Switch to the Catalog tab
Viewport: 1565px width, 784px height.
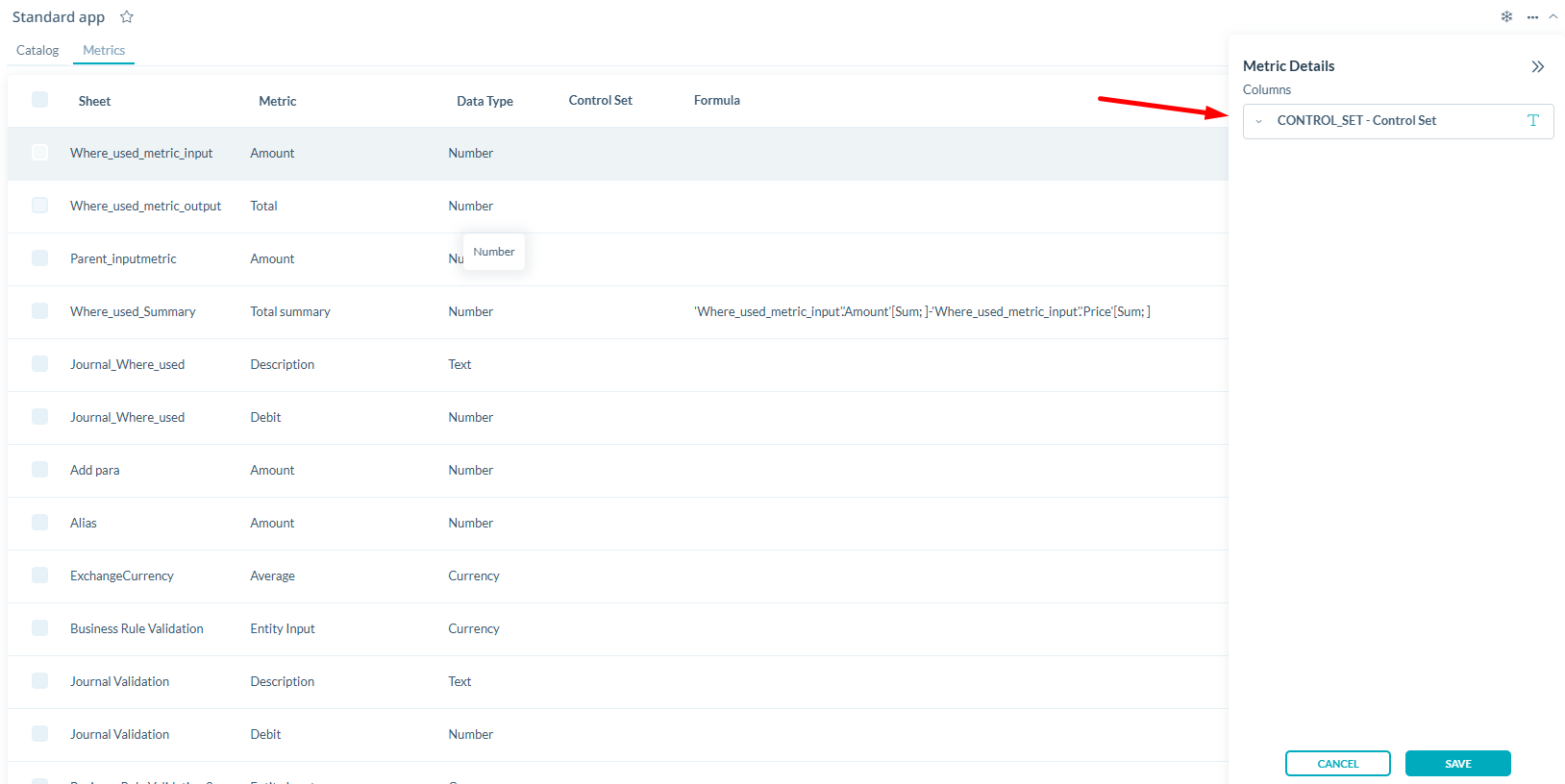coord(37,50)
